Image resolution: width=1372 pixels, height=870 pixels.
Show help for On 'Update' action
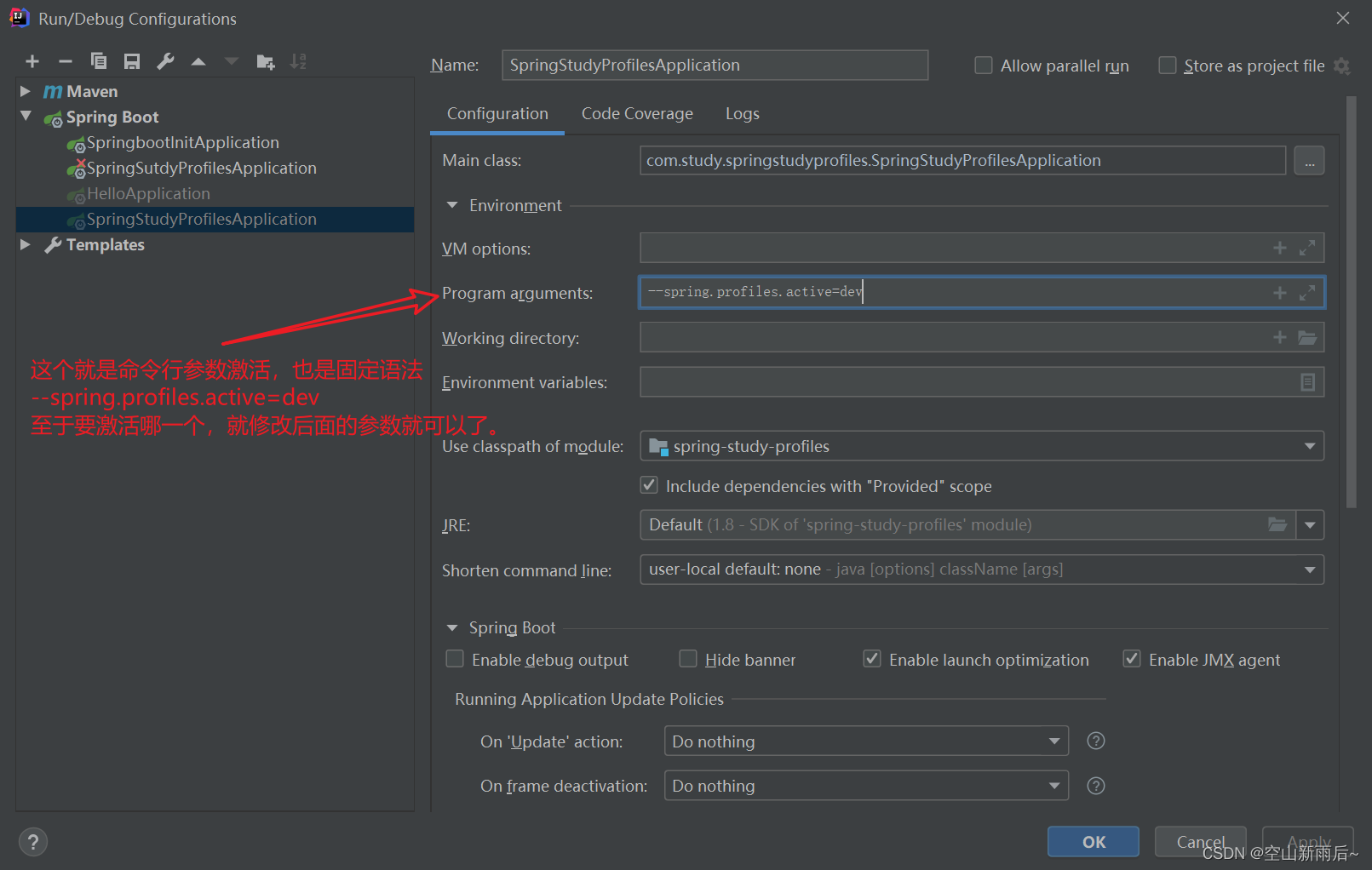tap(1096, 741)
